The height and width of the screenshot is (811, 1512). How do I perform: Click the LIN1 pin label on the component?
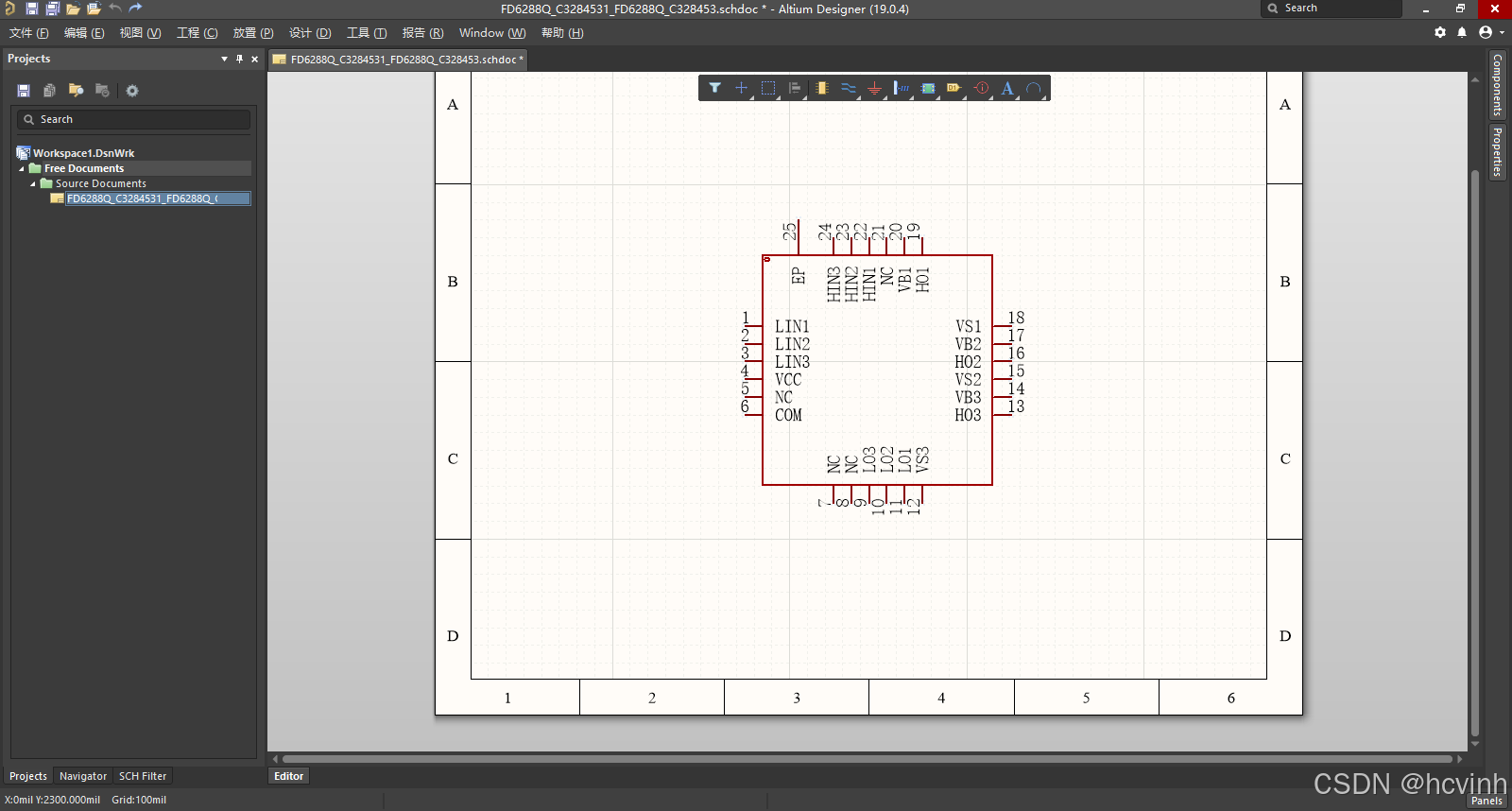[x=792, y=327]
